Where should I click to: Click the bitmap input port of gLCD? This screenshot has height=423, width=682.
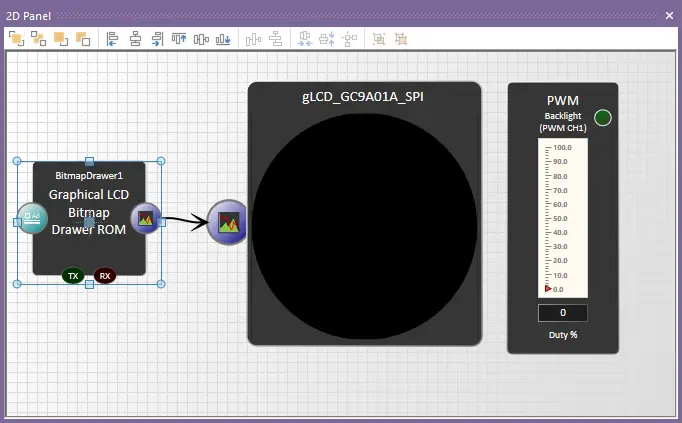tap(227, 220)
